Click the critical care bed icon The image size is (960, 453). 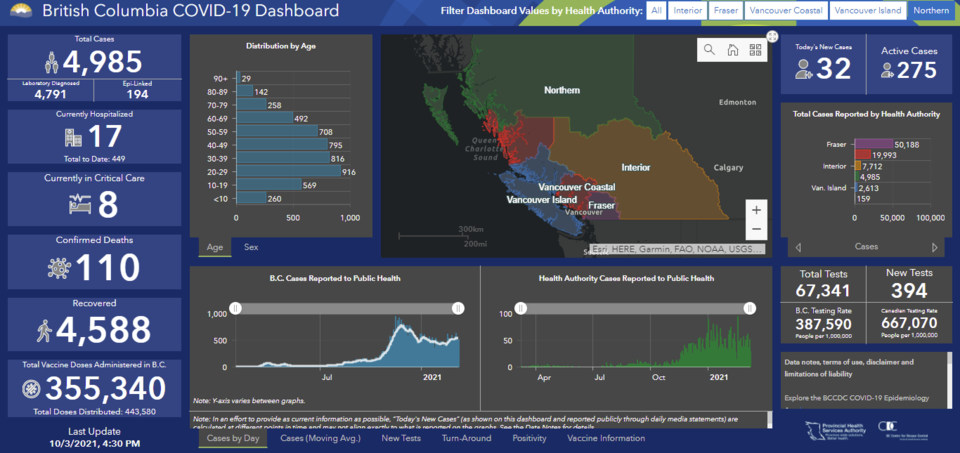pyautogui.click(x=79, y=204)
